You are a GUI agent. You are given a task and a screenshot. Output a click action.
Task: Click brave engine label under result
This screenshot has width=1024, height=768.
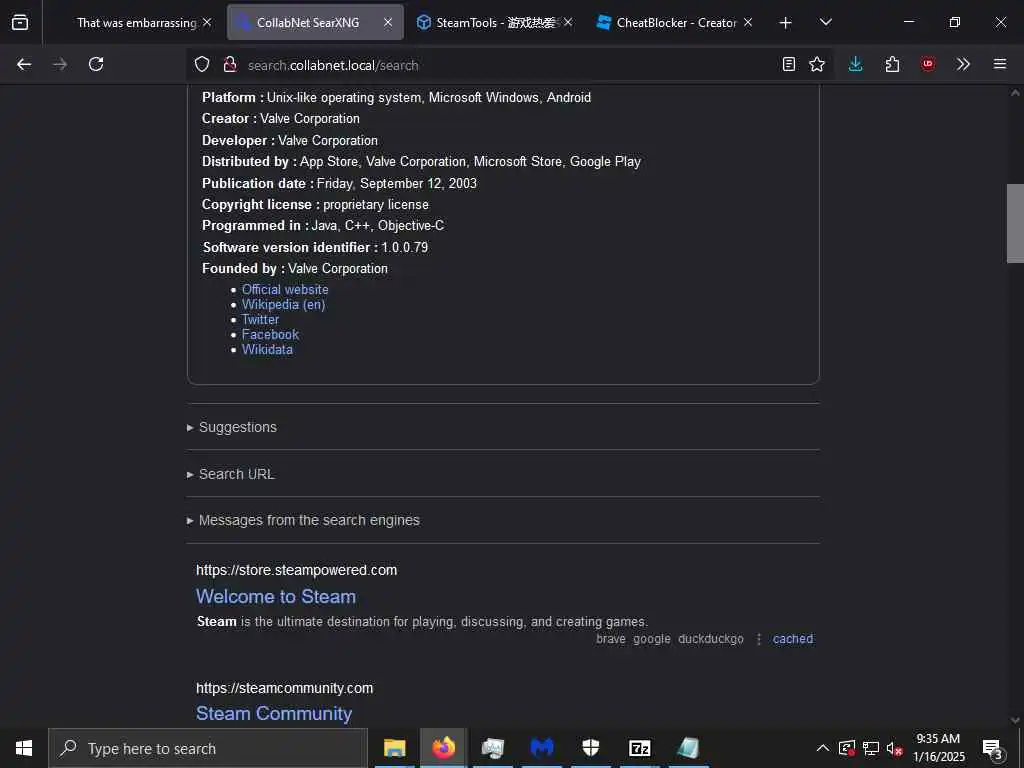(611, 639)
